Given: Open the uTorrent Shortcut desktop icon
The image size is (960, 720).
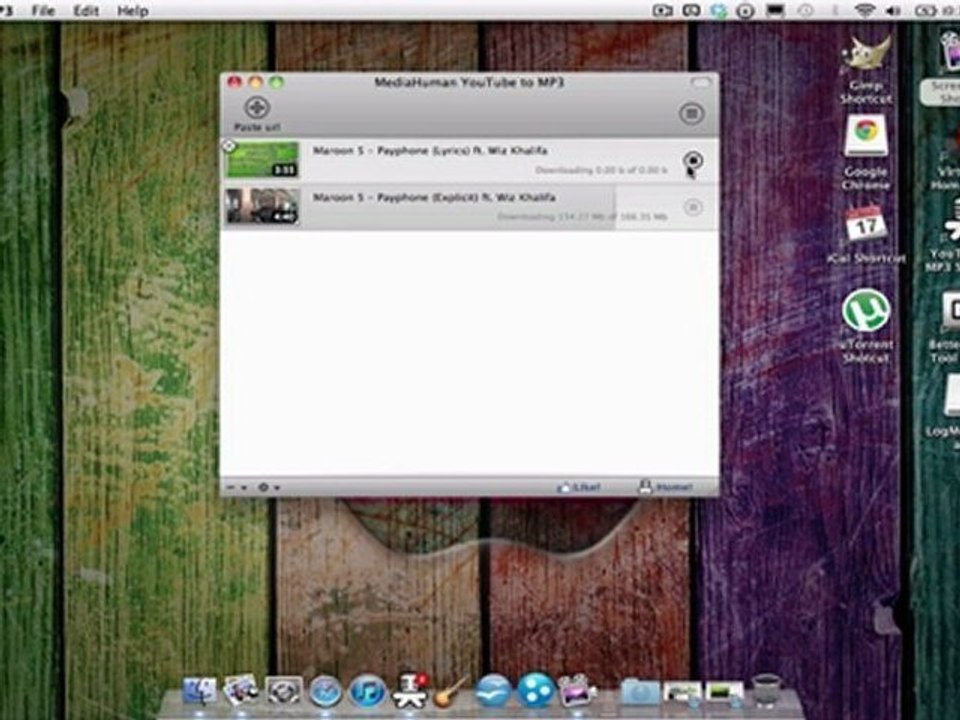Looking at the screenshot, I should click(x=866, y=326).
